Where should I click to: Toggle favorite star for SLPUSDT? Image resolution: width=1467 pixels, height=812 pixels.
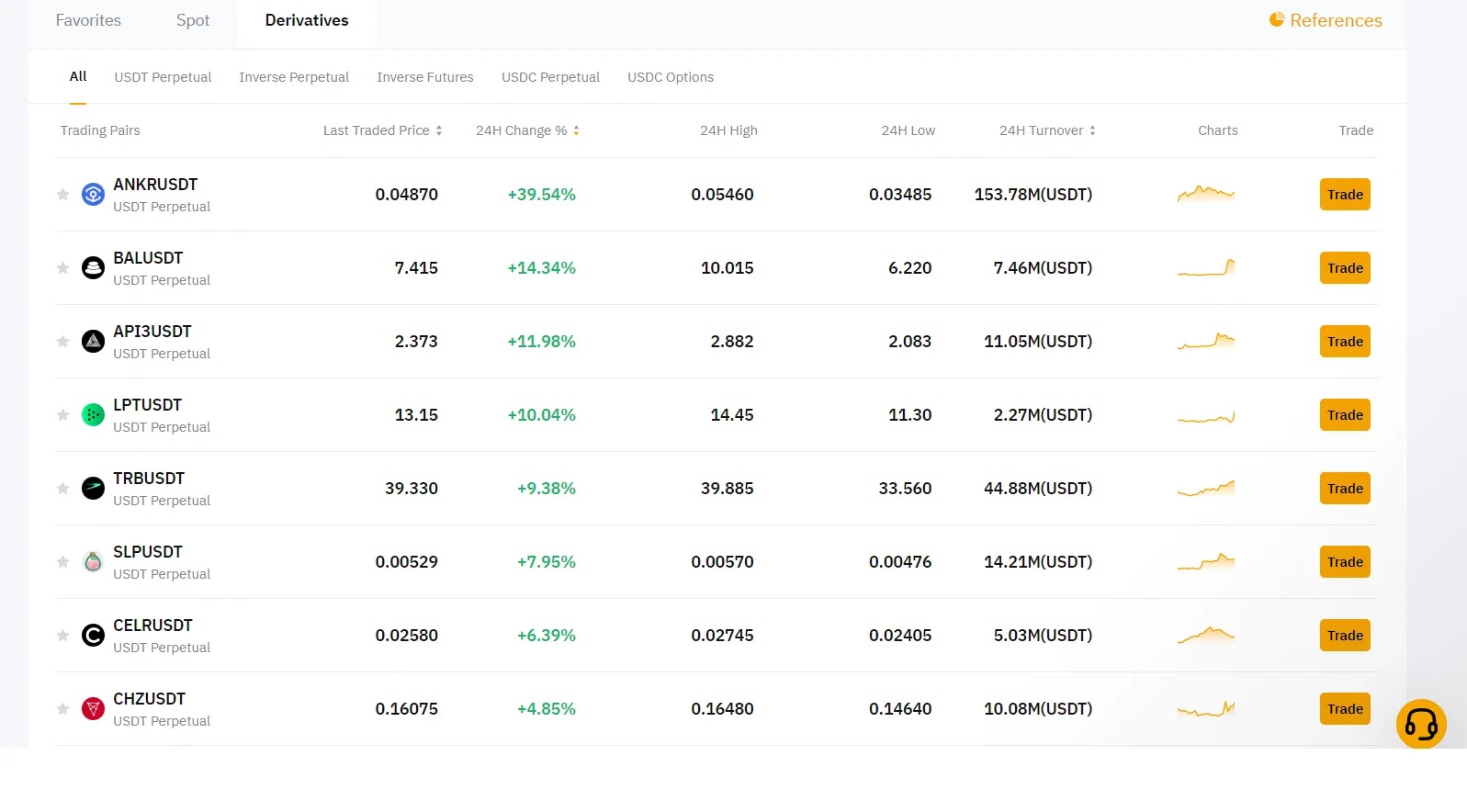pos(62,562)
